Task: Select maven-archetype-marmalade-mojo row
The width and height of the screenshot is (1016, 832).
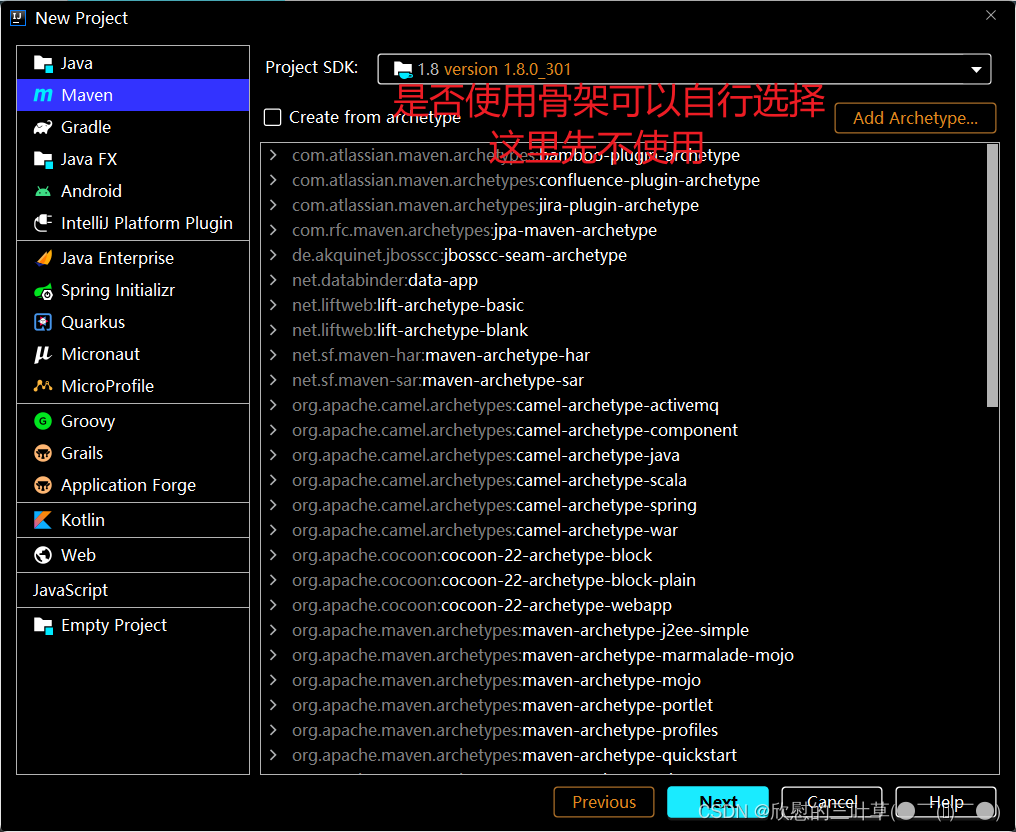Action: (625, 655)
